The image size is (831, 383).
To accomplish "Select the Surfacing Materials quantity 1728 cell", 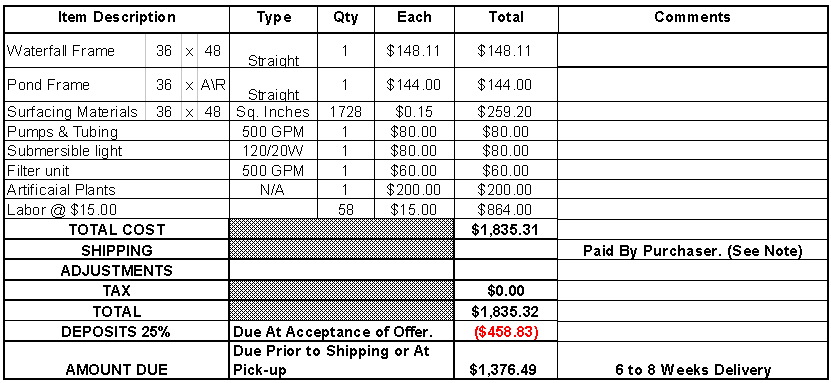I will (346, 112).
